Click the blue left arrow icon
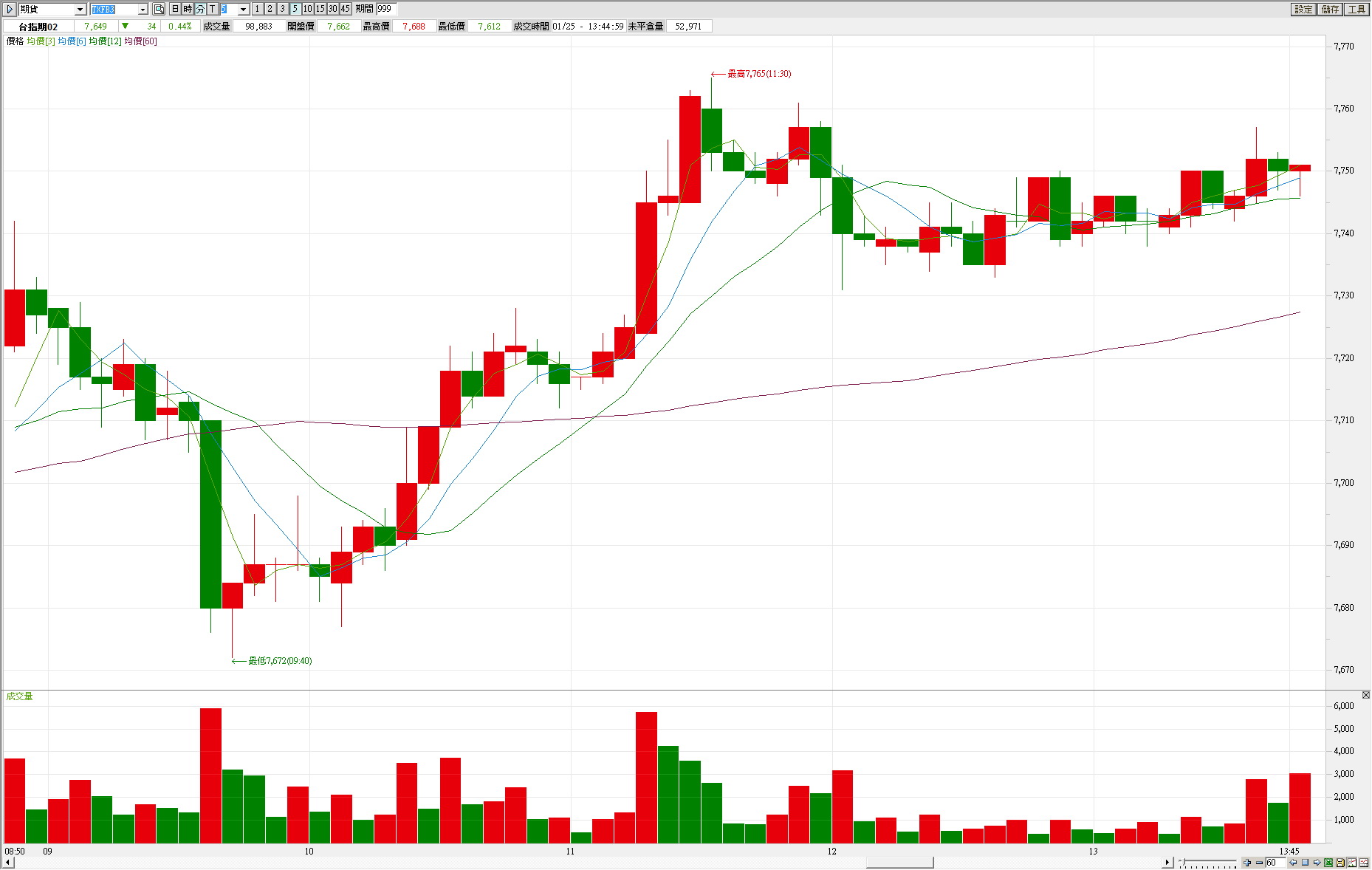 tap(1293, 863)
